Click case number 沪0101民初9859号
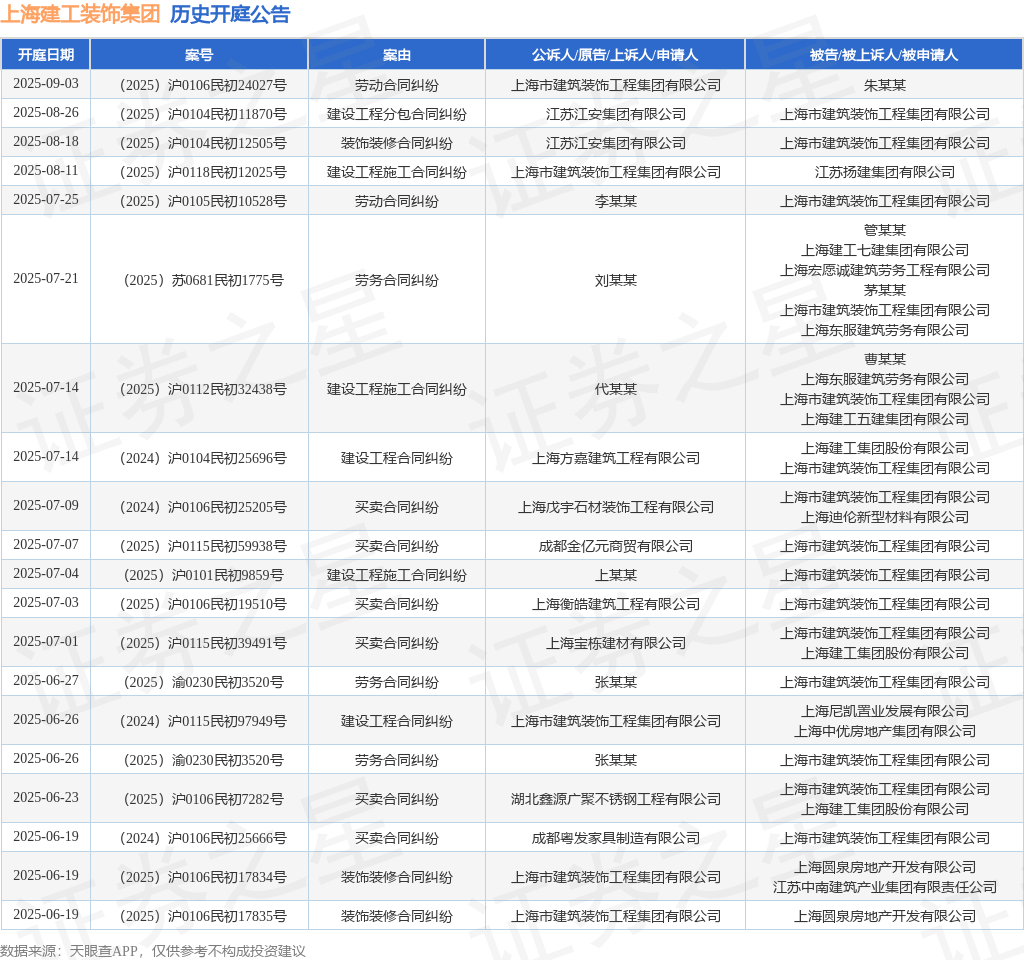The height and width of the screenshot is (960, 1024). (203, 575)
